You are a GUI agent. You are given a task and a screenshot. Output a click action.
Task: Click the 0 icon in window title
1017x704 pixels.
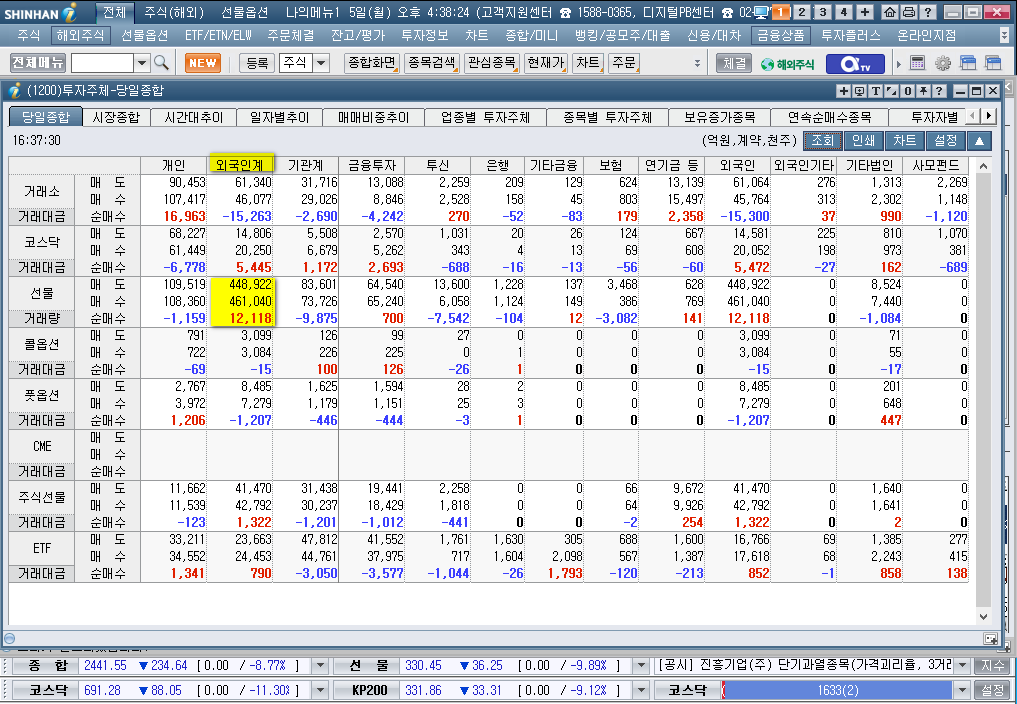point(907,91)
